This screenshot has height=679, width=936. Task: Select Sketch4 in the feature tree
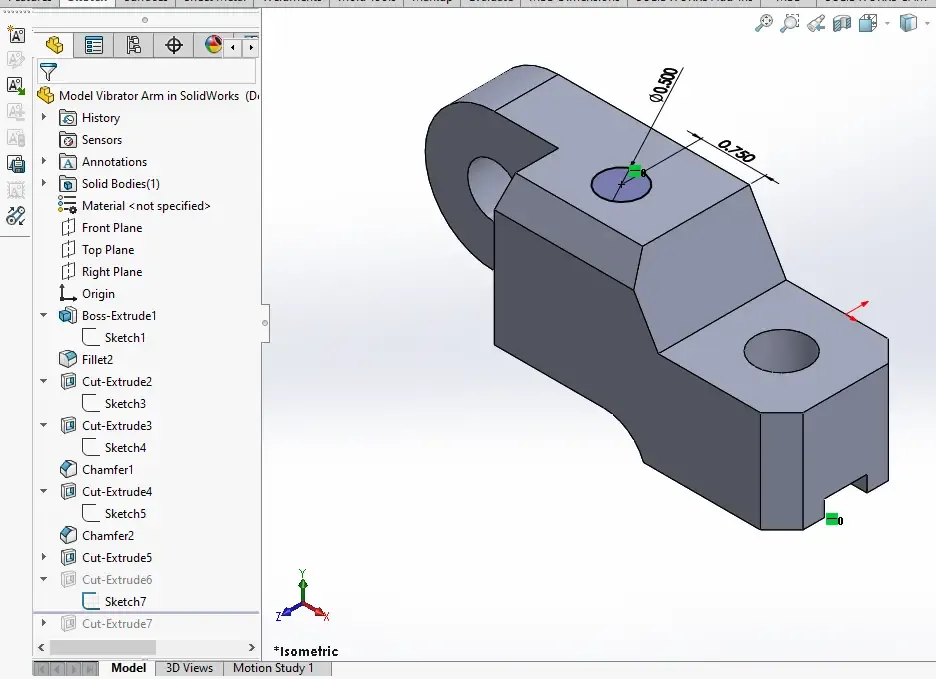[x=114, y=447]
